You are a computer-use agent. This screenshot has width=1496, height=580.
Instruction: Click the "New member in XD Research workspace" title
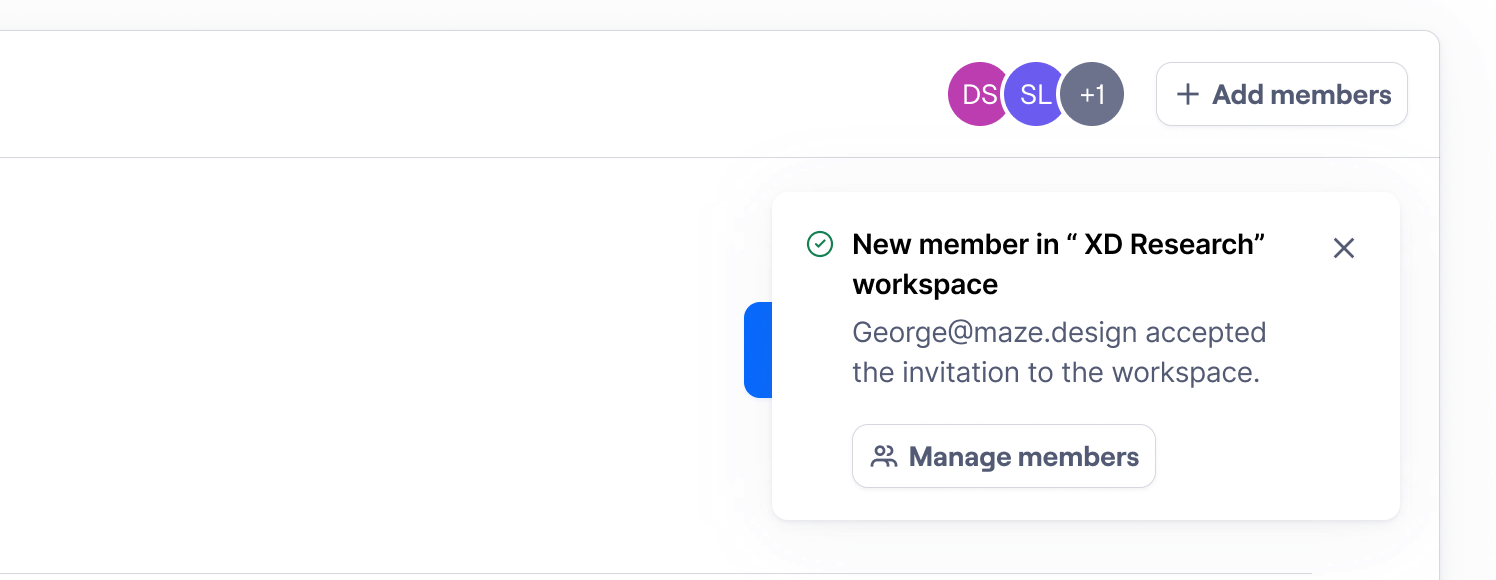point(1059,264)
